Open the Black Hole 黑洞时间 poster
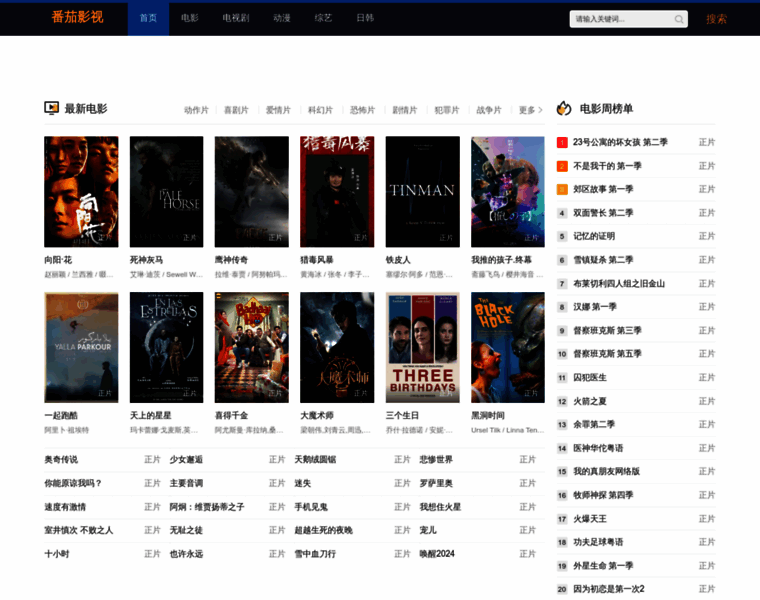 pos(508,347)
